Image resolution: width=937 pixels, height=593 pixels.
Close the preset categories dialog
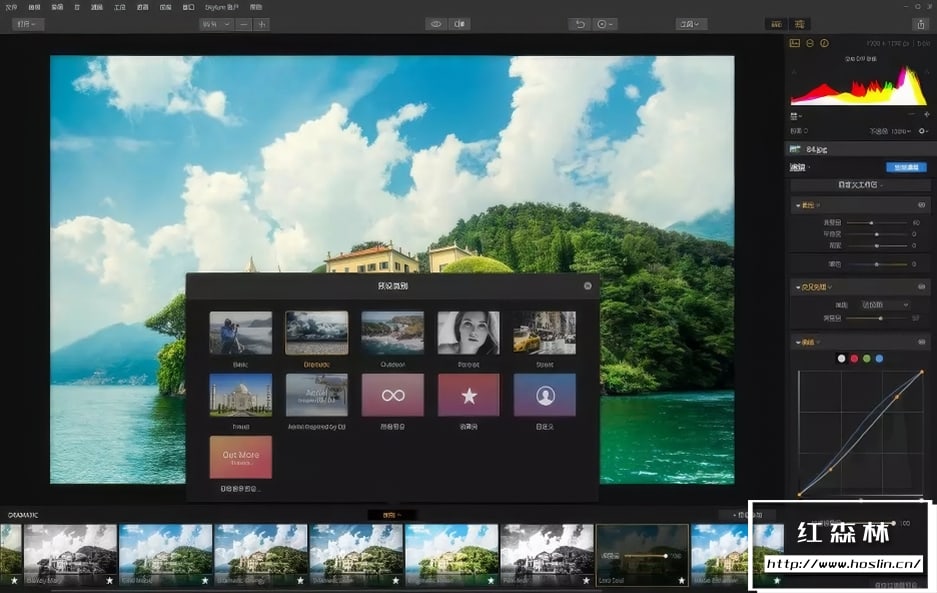click(587, 286)
